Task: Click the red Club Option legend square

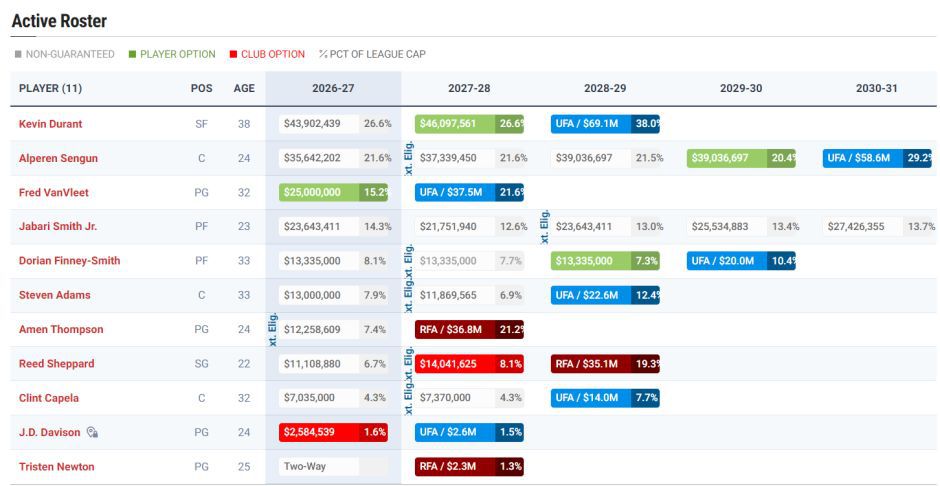Action: click(x=233, y=55)
